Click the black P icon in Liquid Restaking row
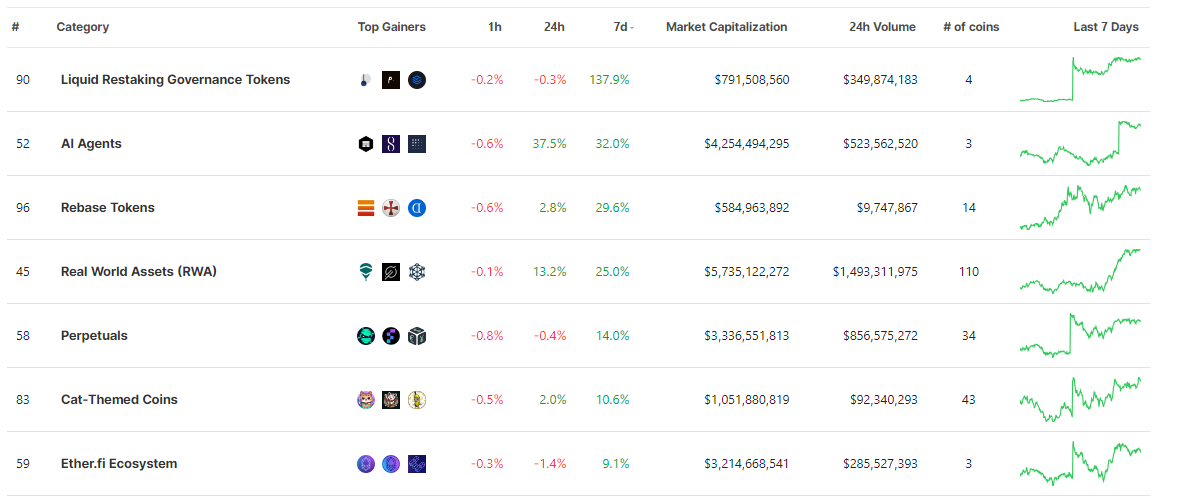Viewport: 1198px width, 498px height. (x=391, y=79)
